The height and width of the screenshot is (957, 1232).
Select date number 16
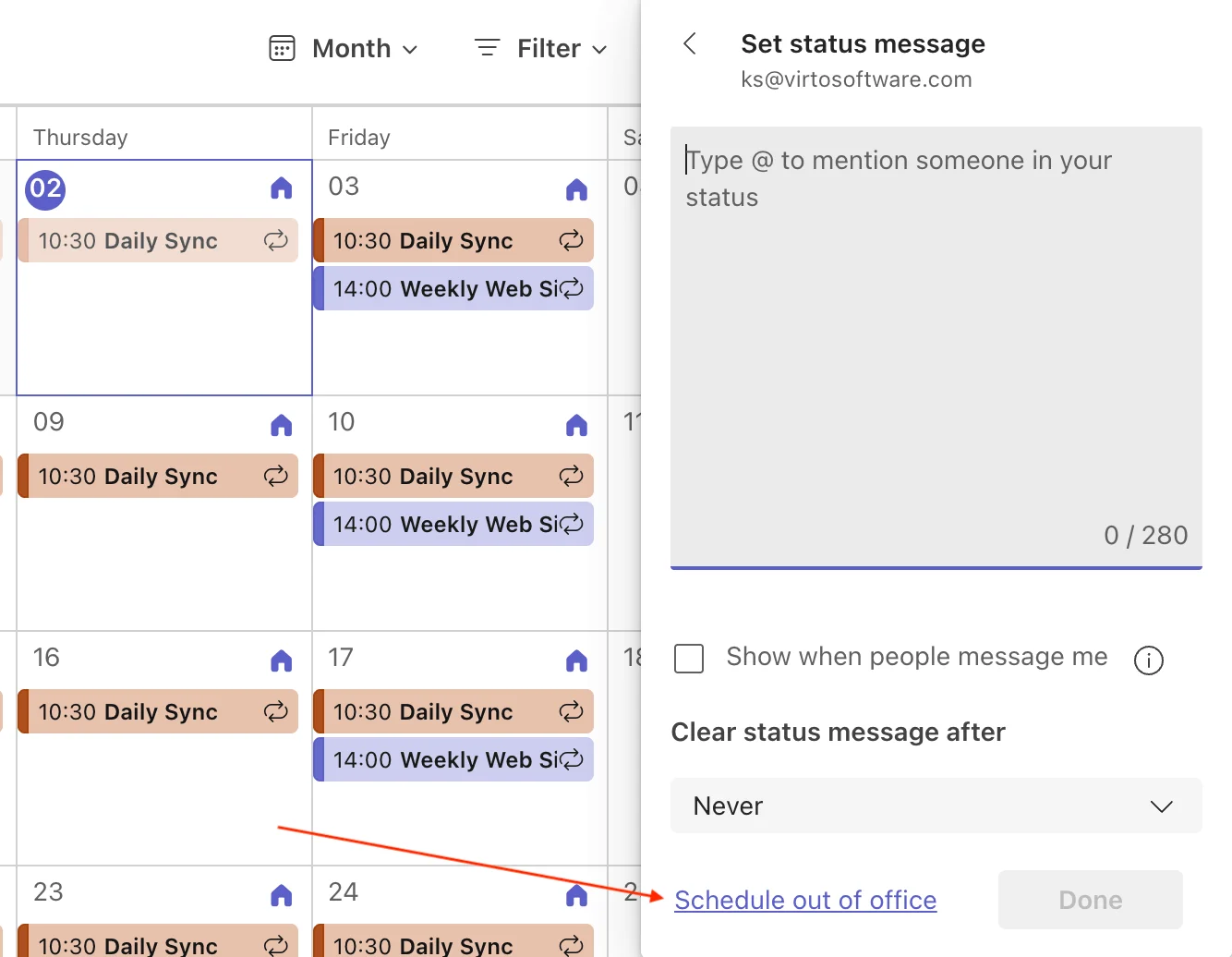[46, 658]
